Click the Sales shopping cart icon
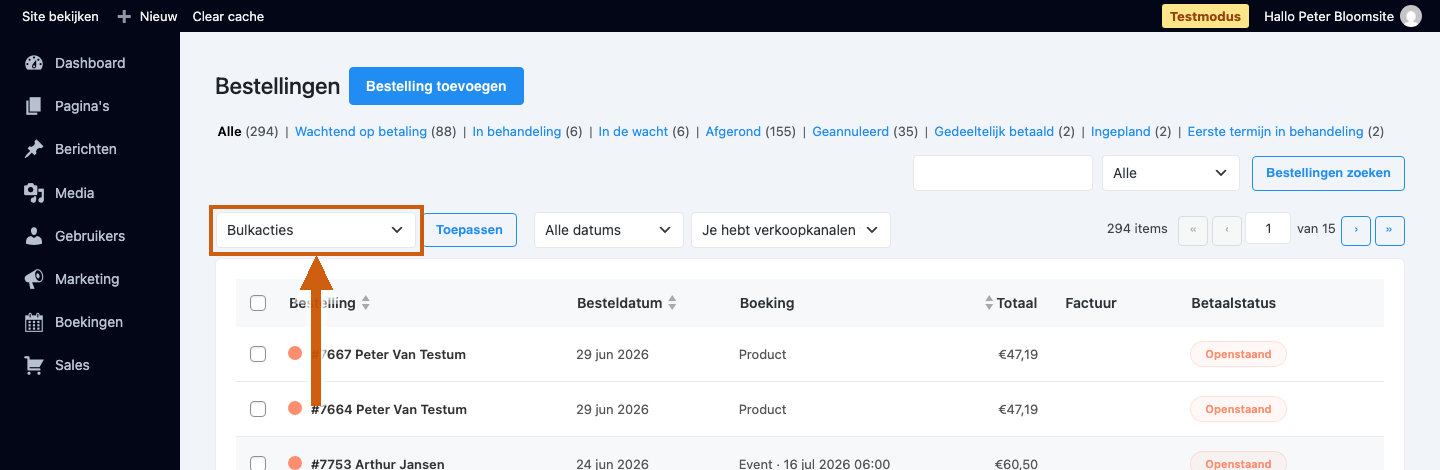The height and width of the screenshot is (470, 1440). 34,365
